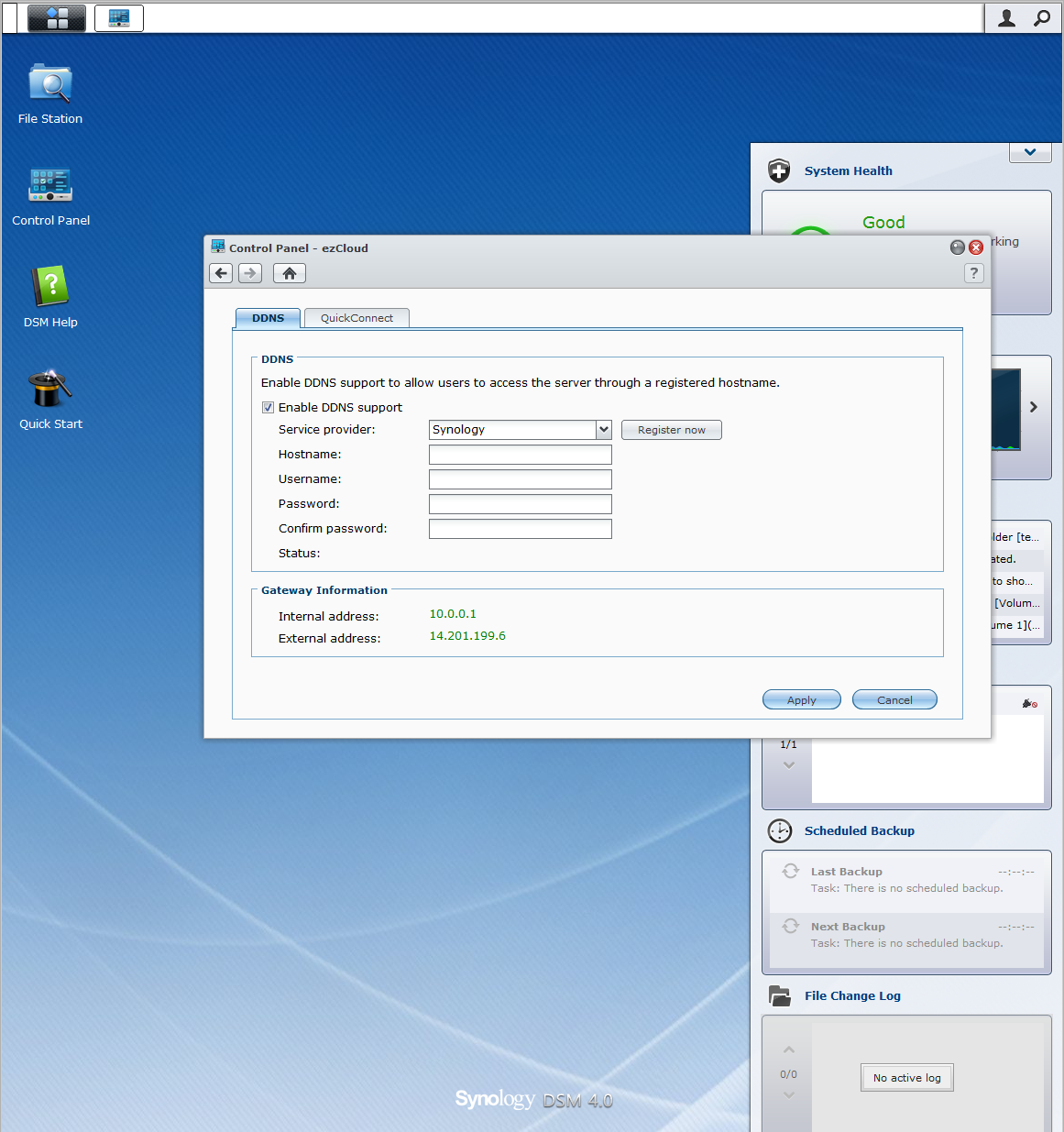The image size is (1064, 1132).
Task: Go to previous File Change Log page
Action: [x=789, y=1050]
